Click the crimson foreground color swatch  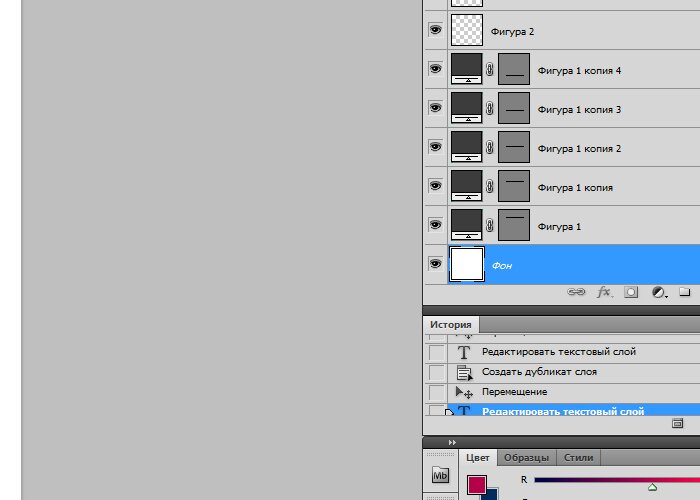click(x=477, y=485)
